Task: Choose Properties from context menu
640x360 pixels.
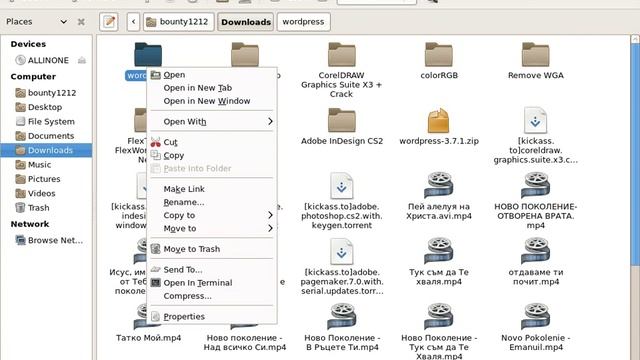Action: [x=212, y=316]
